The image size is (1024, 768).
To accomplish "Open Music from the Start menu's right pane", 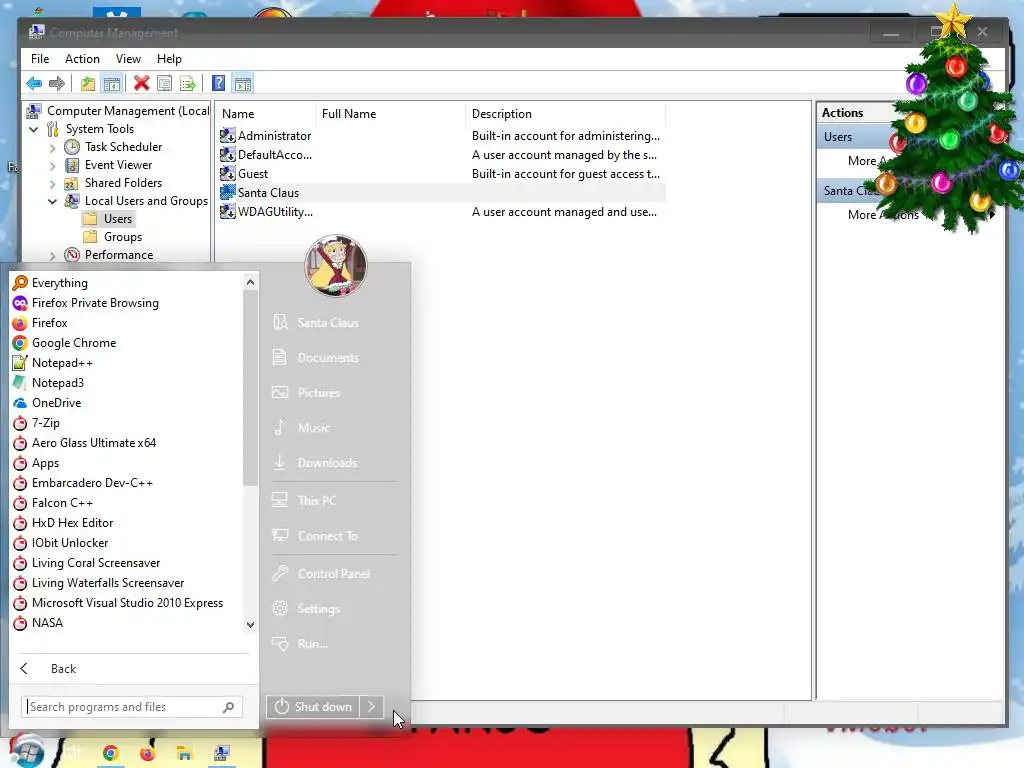I will [x=311, y=428].
